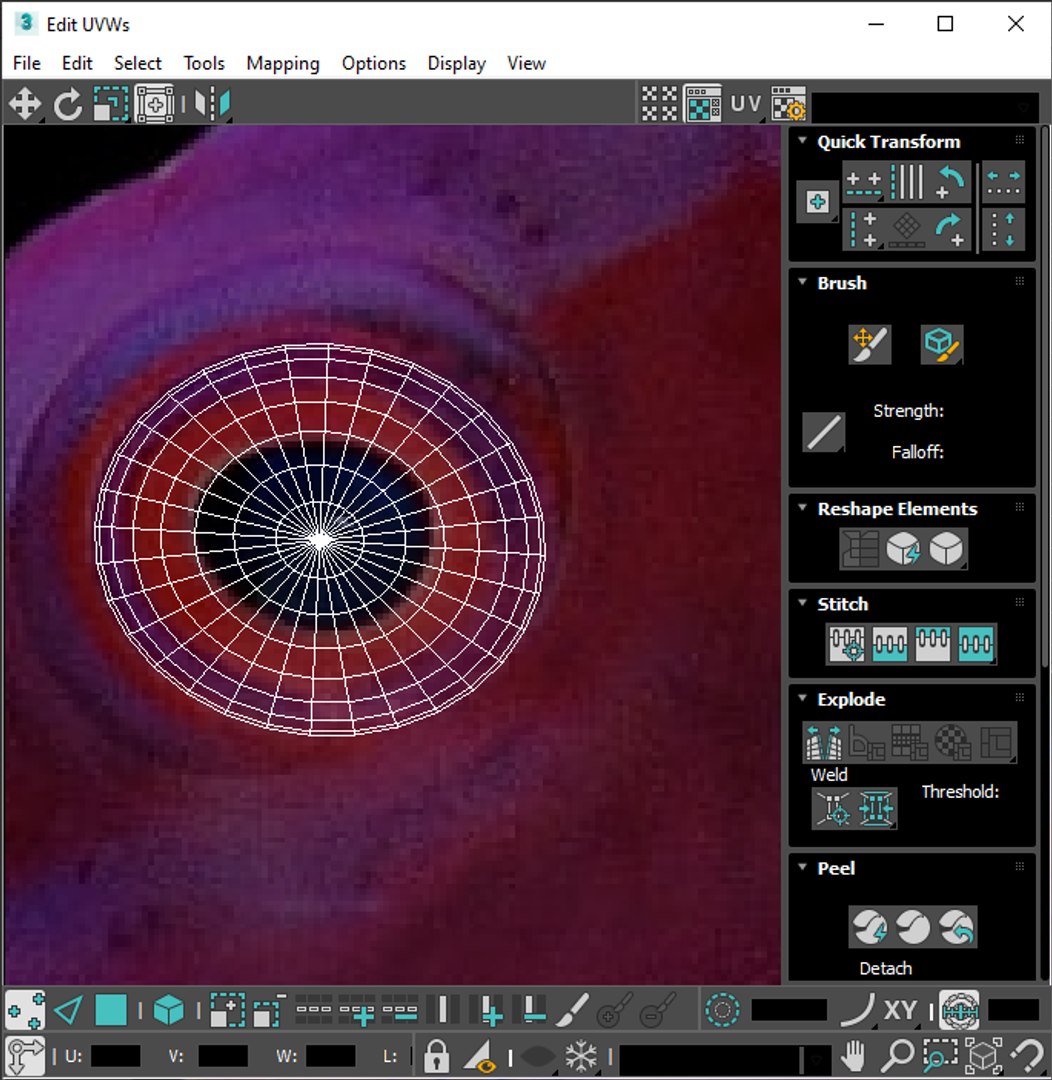Enable Edge sub-object mode
The image size is (1052, 1080).
68,1011
